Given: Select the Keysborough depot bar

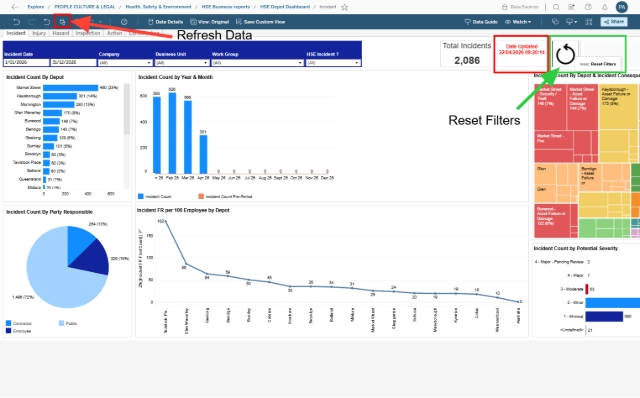Looking at the screenshot, I should pyautogui.click(x=60, y=96).
